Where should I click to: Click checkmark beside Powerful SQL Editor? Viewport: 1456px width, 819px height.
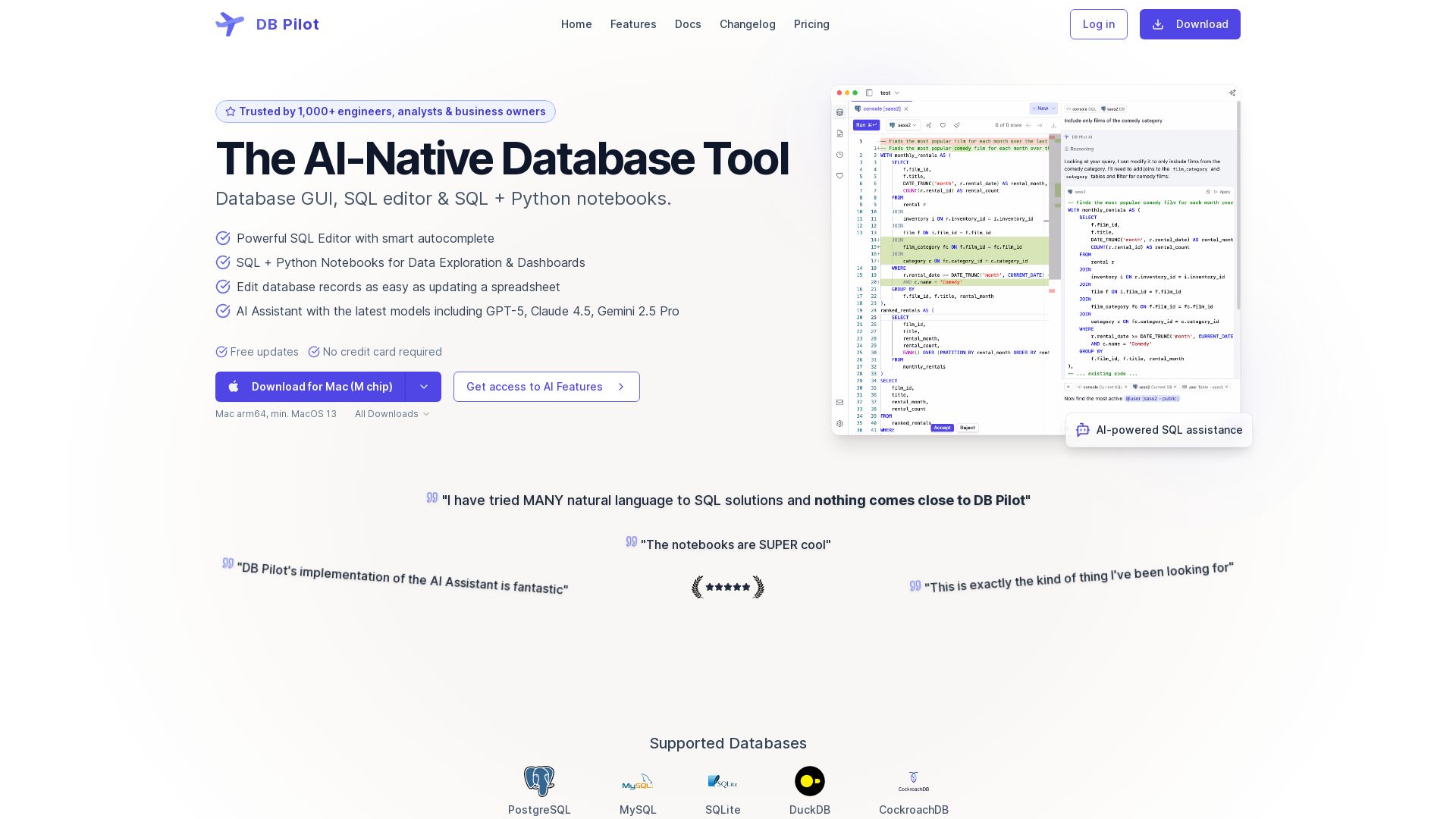point(223,238)
